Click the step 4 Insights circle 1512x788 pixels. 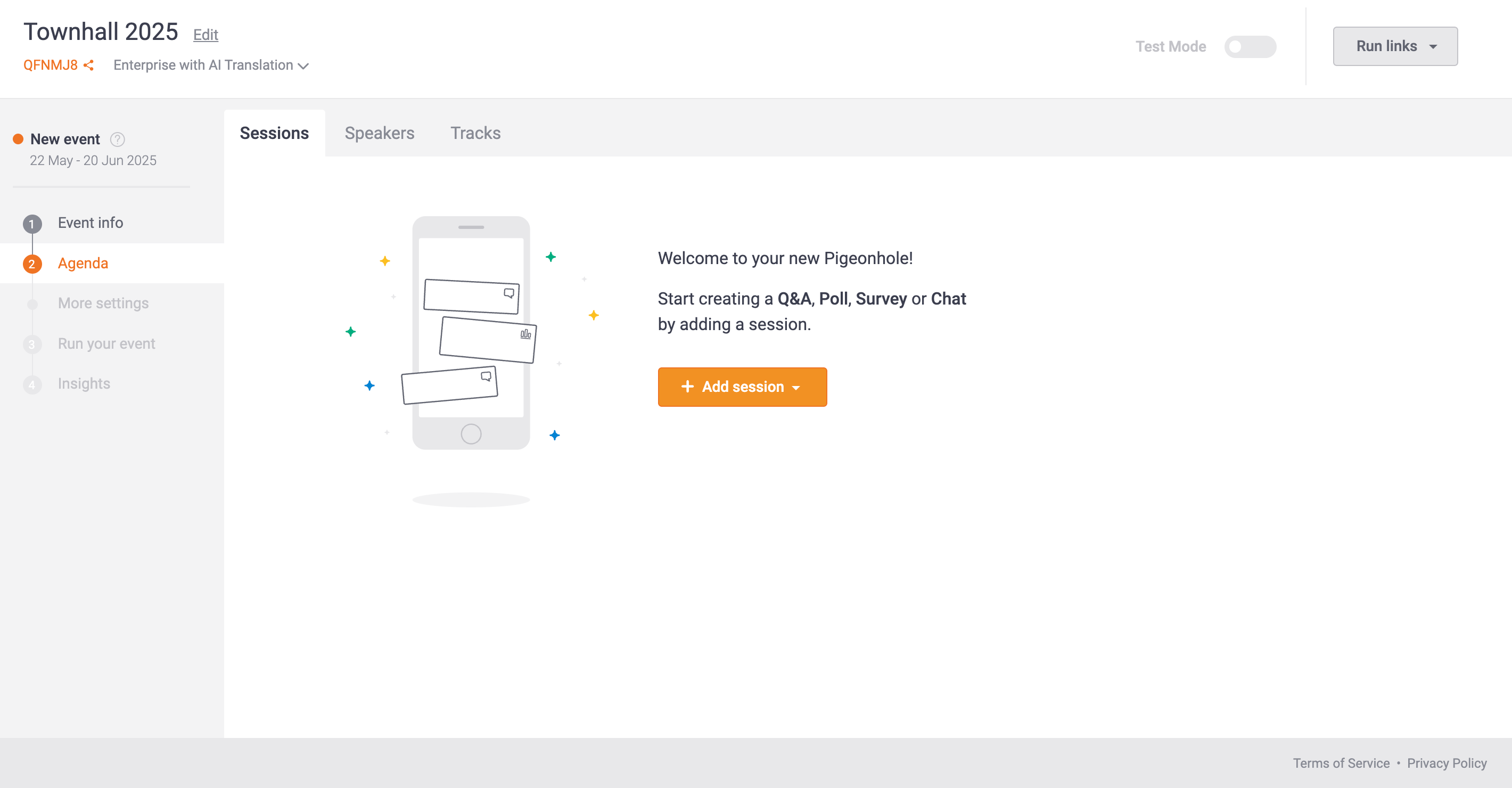32,384
